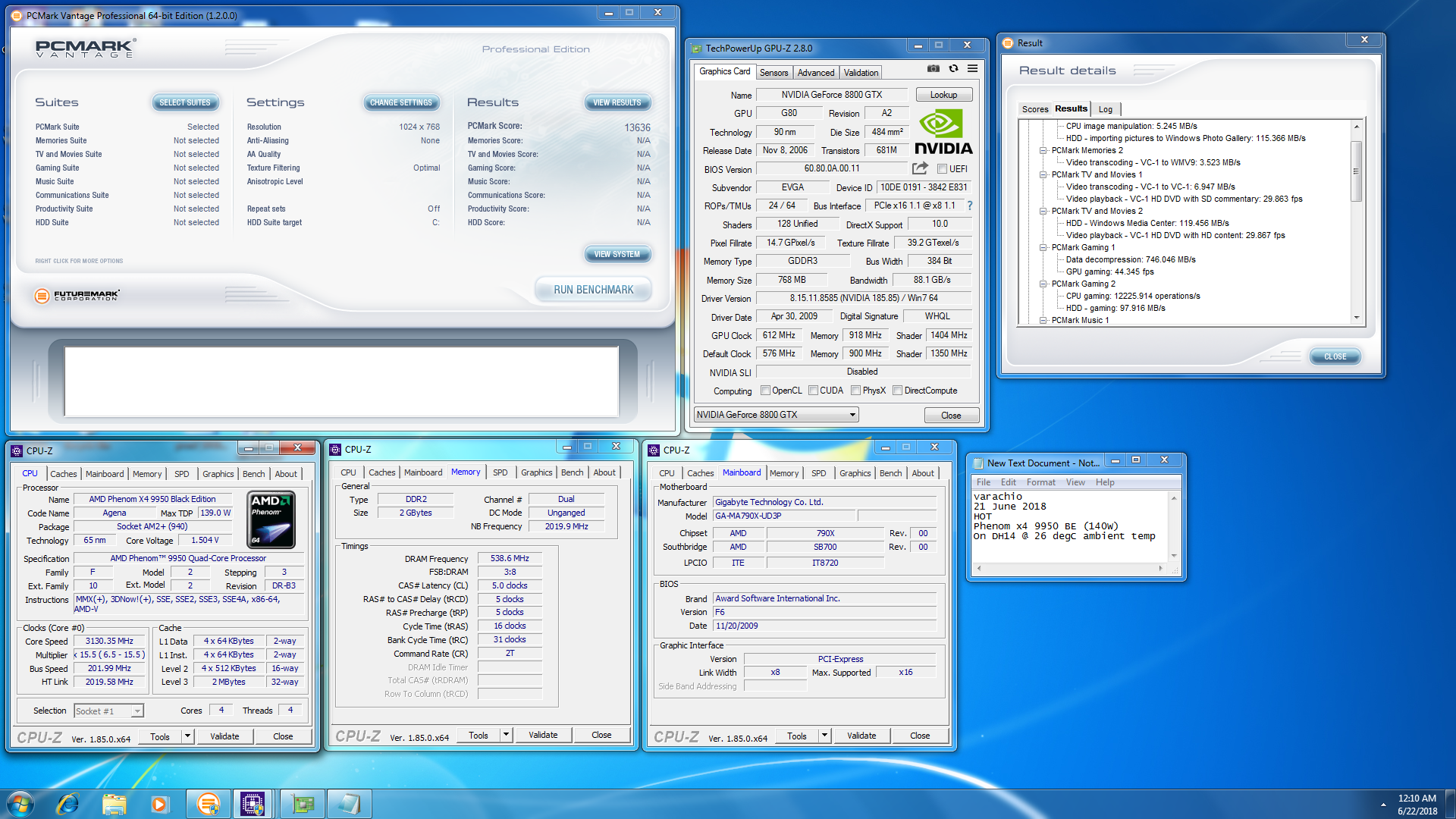Click the Notepad window title icon

(x=978, y=463)
